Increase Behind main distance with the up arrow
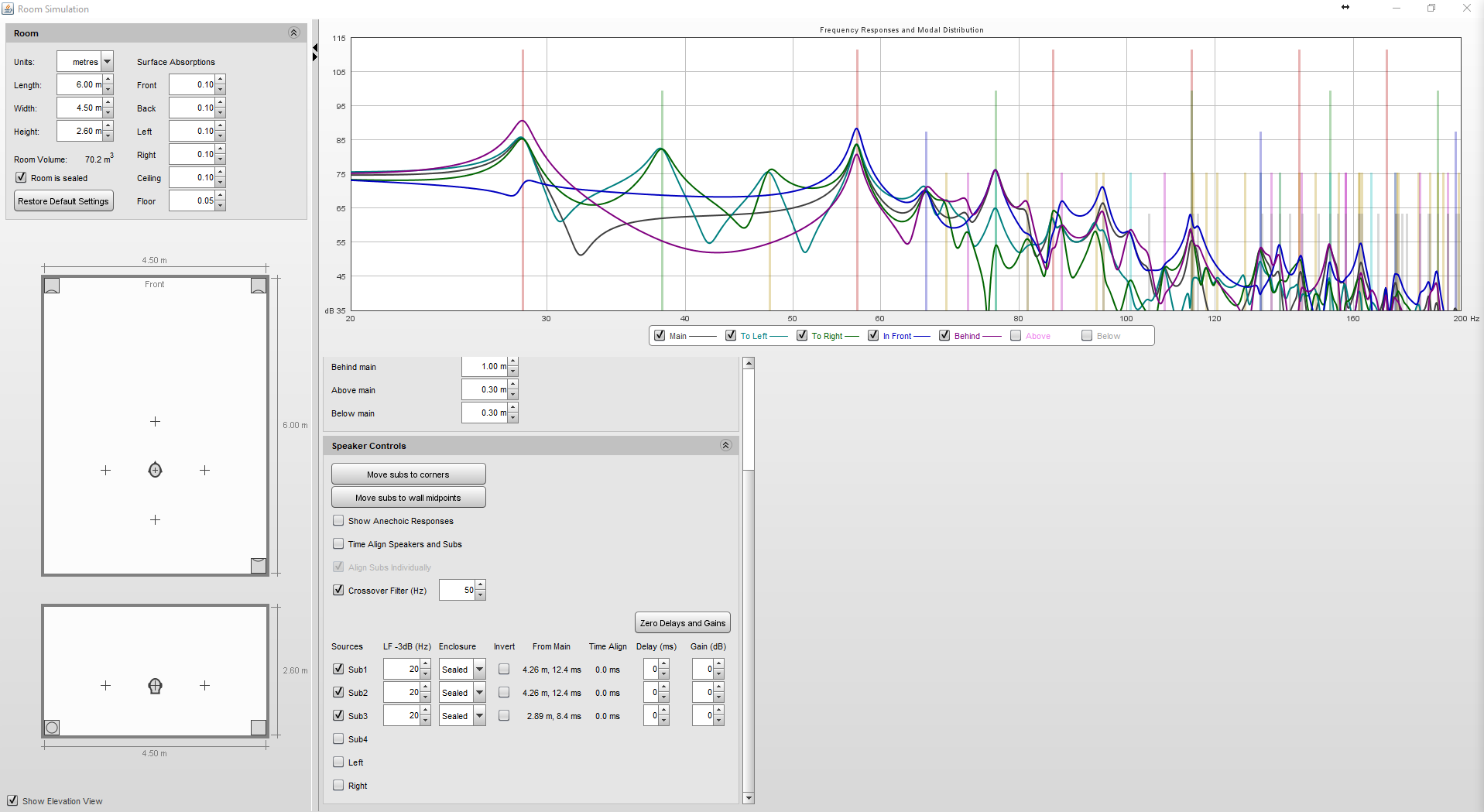The image size is (1484, 812). [513, 361]
